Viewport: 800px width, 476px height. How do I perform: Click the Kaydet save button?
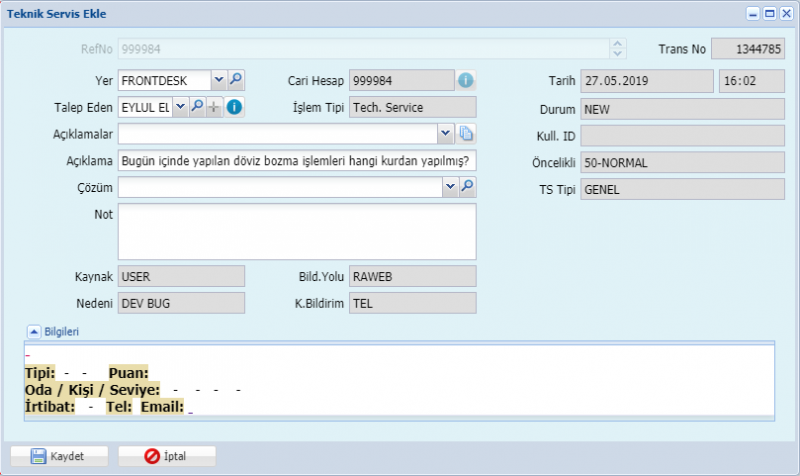(59, 456)
